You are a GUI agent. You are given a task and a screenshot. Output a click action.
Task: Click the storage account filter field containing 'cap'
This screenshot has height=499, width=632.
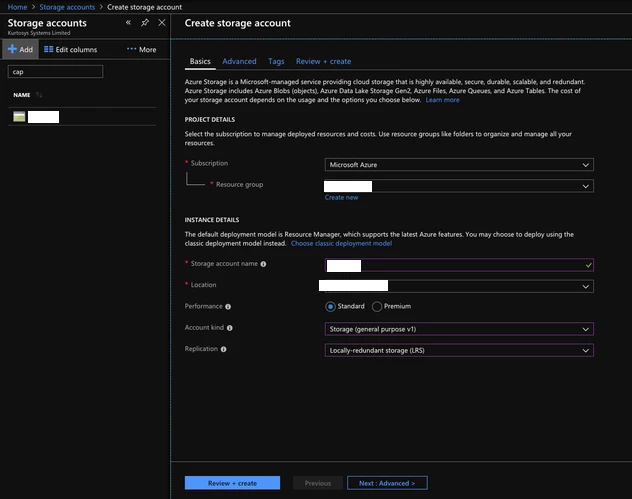tap(55, 72)
